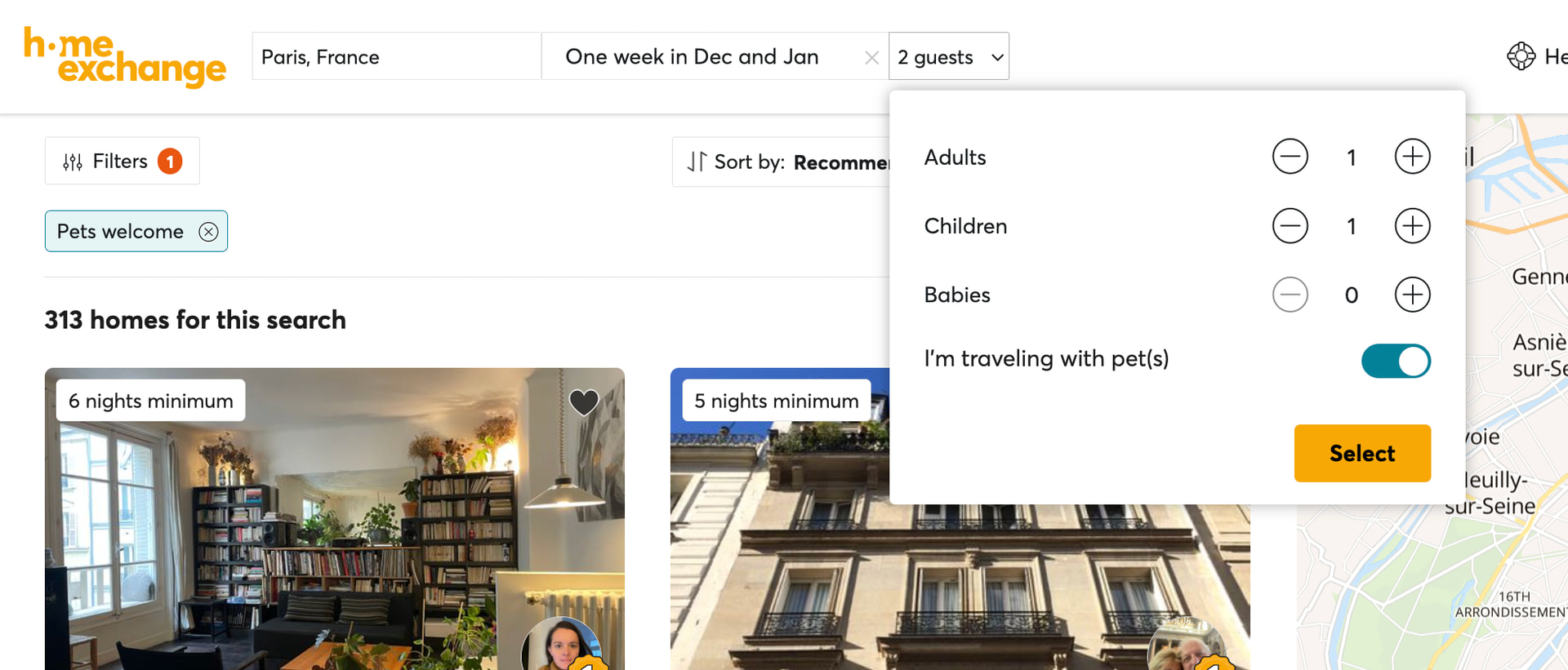Clear the dates with the X icon
The height and width of the screenshot is (670, 1568).
(871, 57)
